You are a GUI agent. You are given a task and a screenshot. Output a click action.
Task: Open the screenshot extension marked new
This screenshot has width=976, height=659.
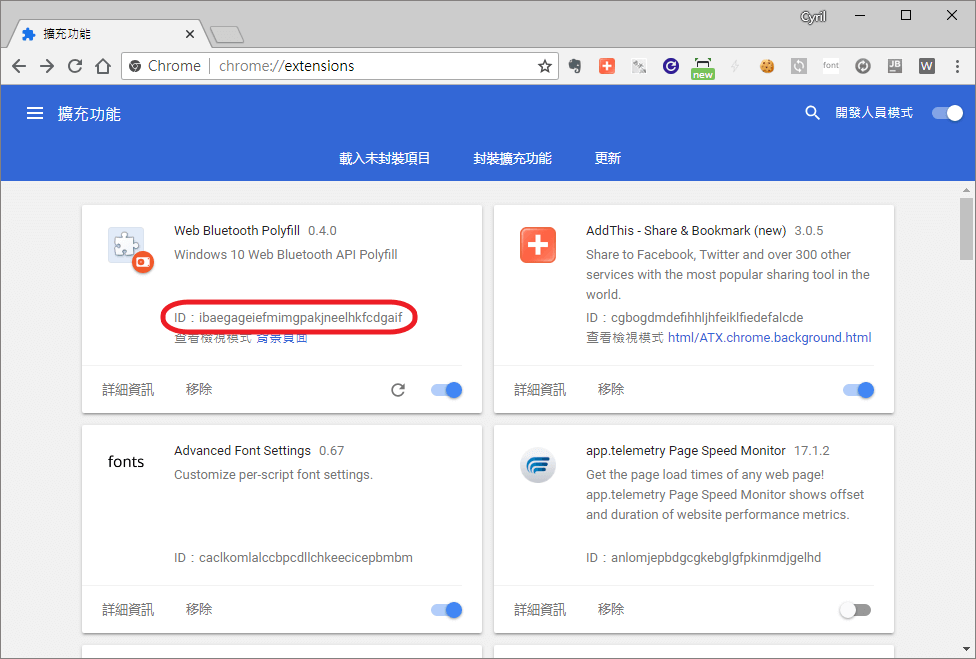[703, 68]
